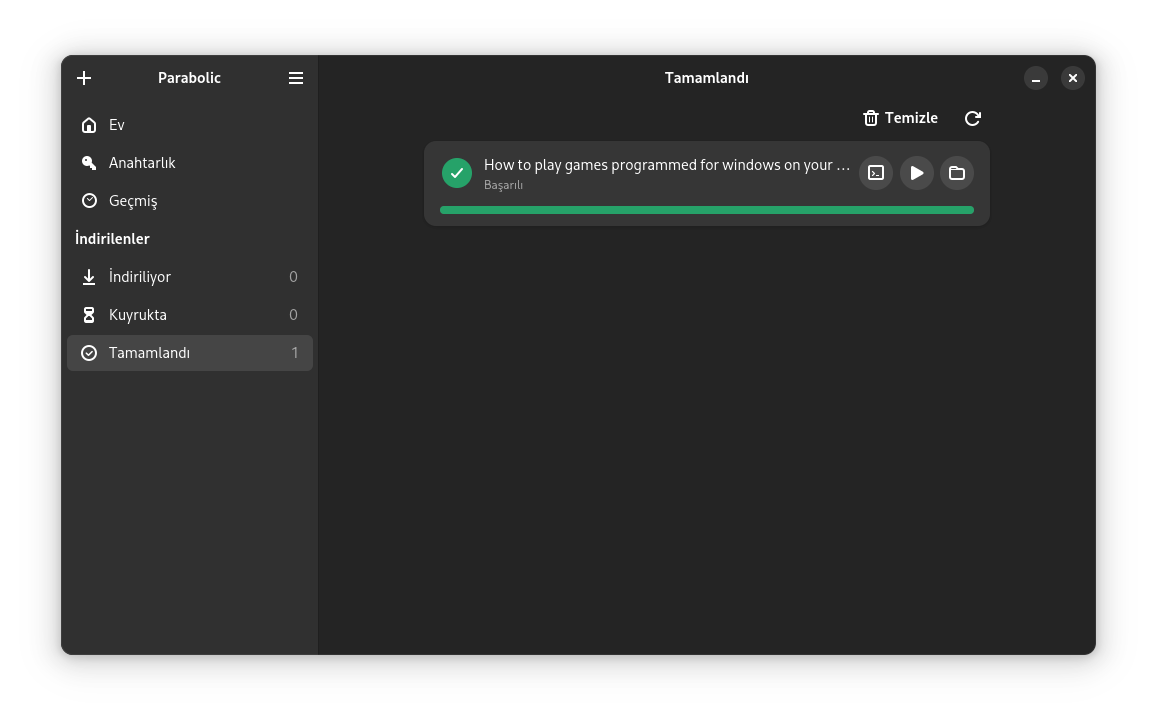
Task: Open the hamburger main menu
Action: tap(296, 78)
